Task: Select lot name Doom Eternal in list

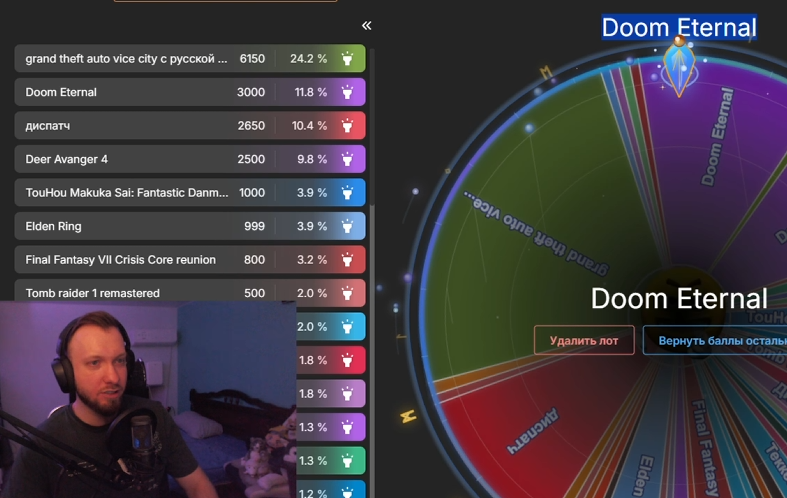Action: coord(61,92)
